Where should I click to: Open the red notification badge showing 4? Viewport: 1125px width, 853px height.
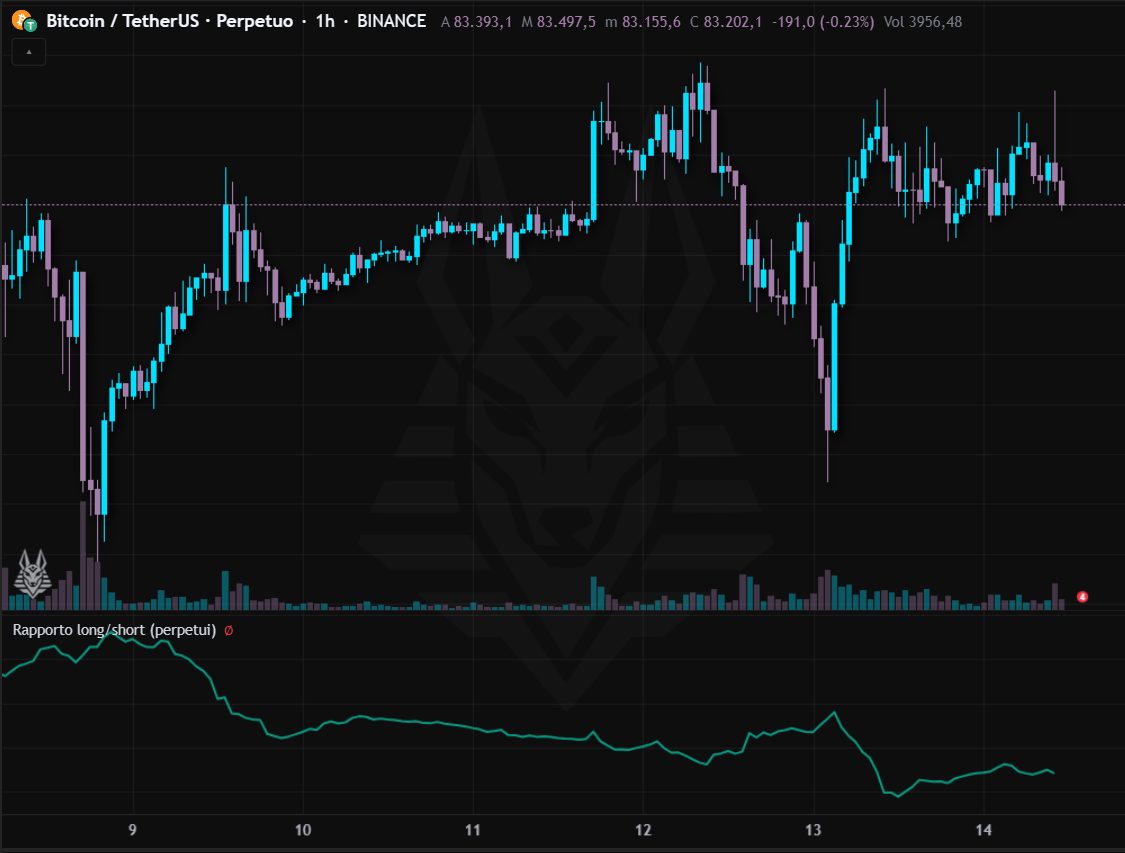(1082, 596)
